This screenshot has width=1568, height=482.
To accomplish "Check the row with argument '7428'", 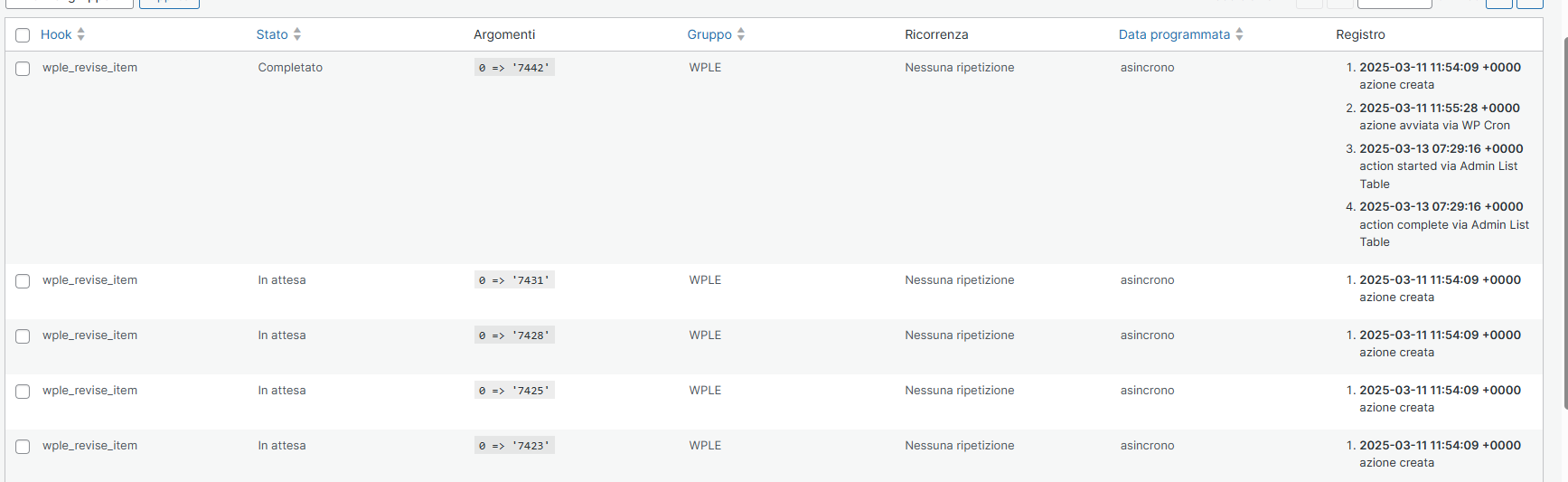I will coord(23,336).
